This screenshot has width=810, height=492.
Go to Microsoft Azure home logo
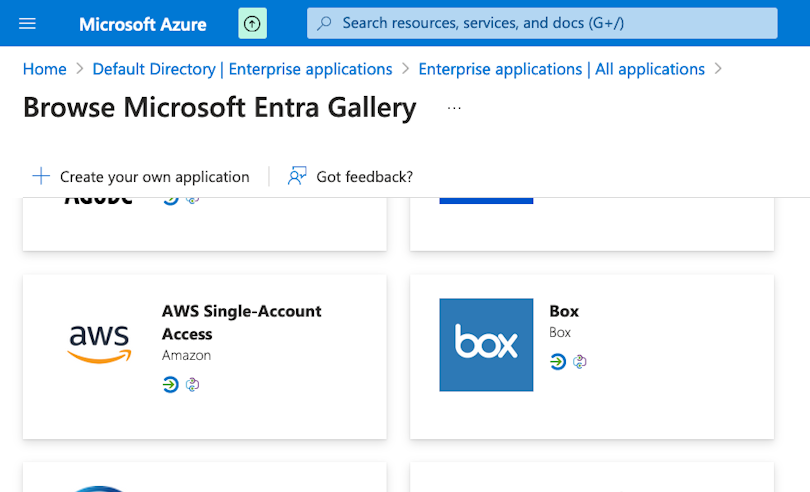click(x=143, y=24)
